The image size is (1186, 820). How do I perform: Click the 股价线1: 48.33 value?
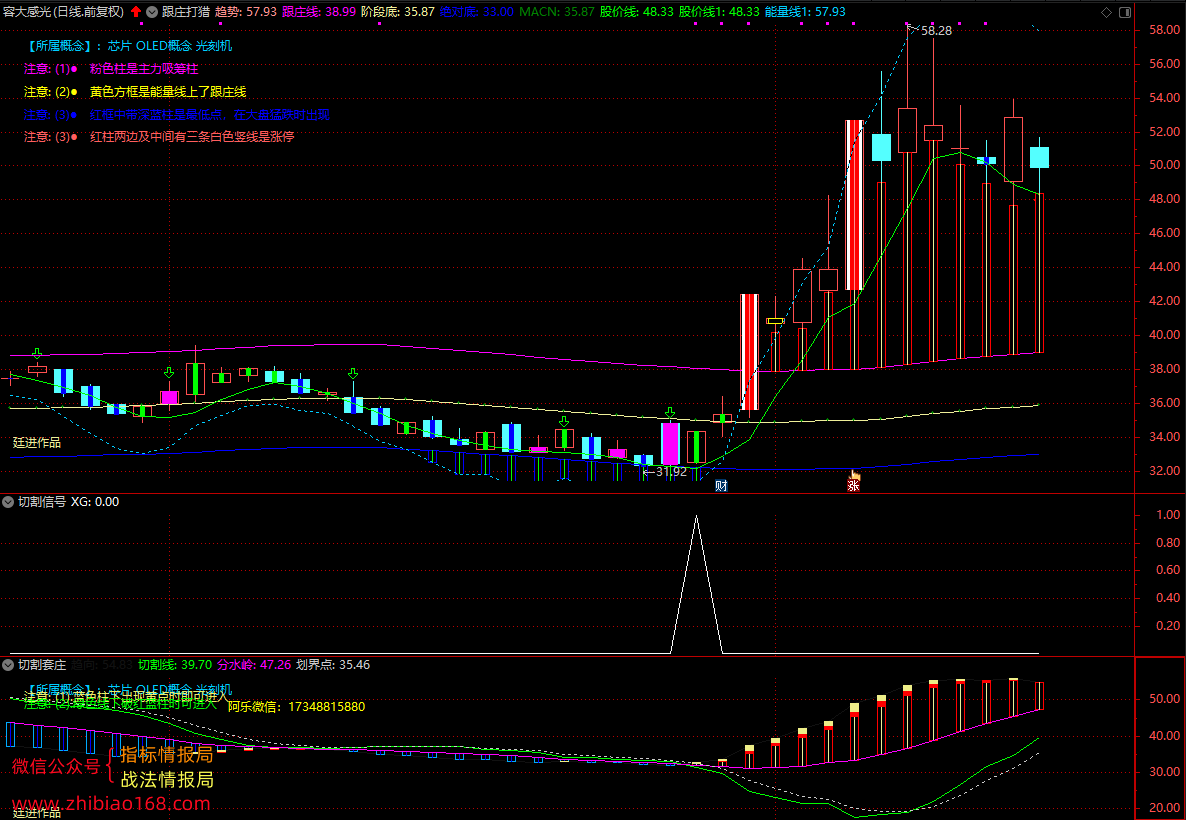(719, 12)
